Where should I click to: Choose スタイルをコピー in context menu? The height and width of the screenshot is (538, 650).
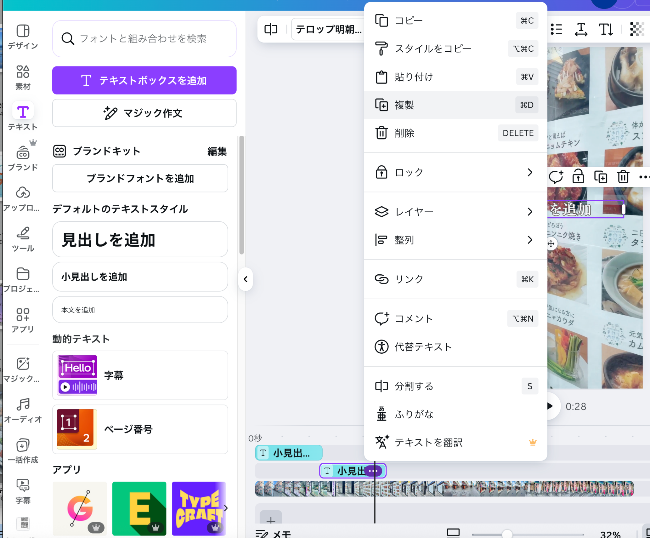(455, 48)
